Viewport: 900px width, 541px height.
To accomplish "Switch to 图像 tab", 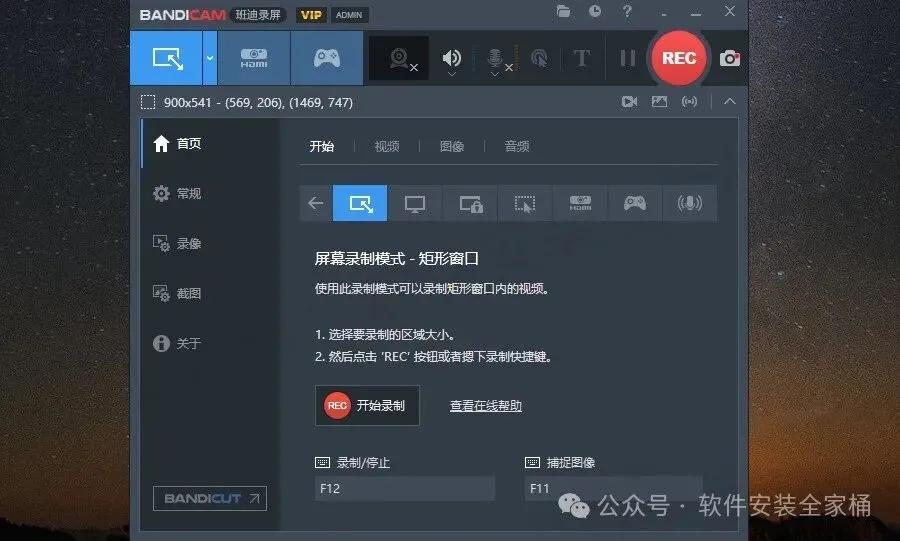I will pos(452,146).
